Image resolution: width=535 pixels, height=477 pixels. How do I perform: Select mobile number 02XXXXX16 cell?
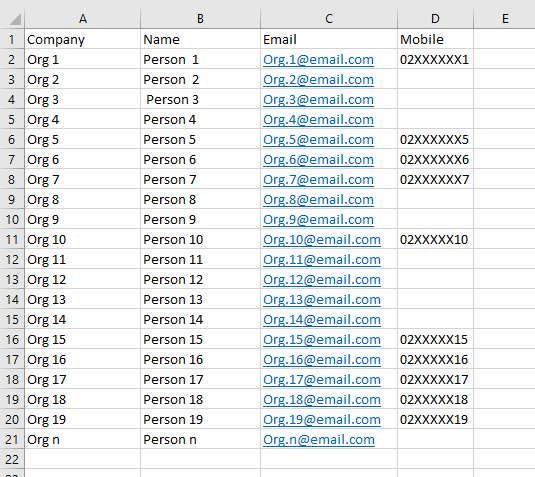point(435,360)
